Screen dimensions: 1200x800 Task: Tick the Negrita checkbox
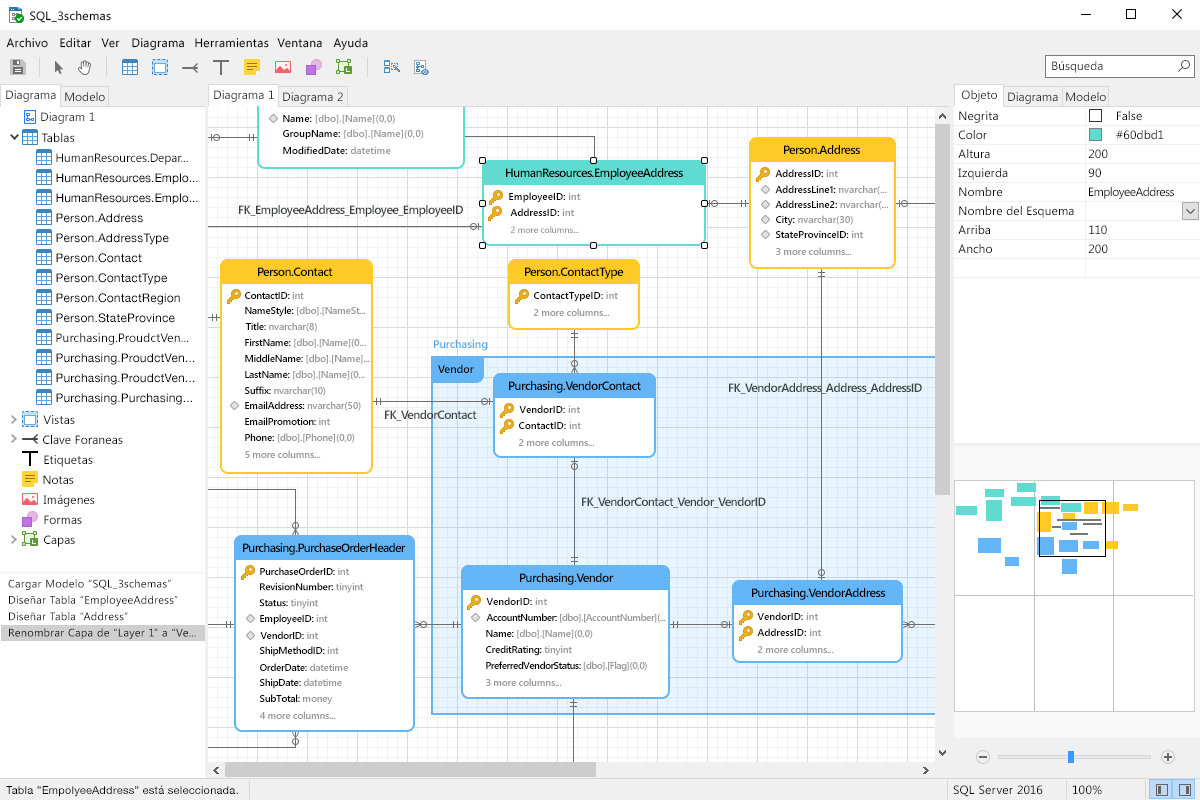tap(1096, 116)
